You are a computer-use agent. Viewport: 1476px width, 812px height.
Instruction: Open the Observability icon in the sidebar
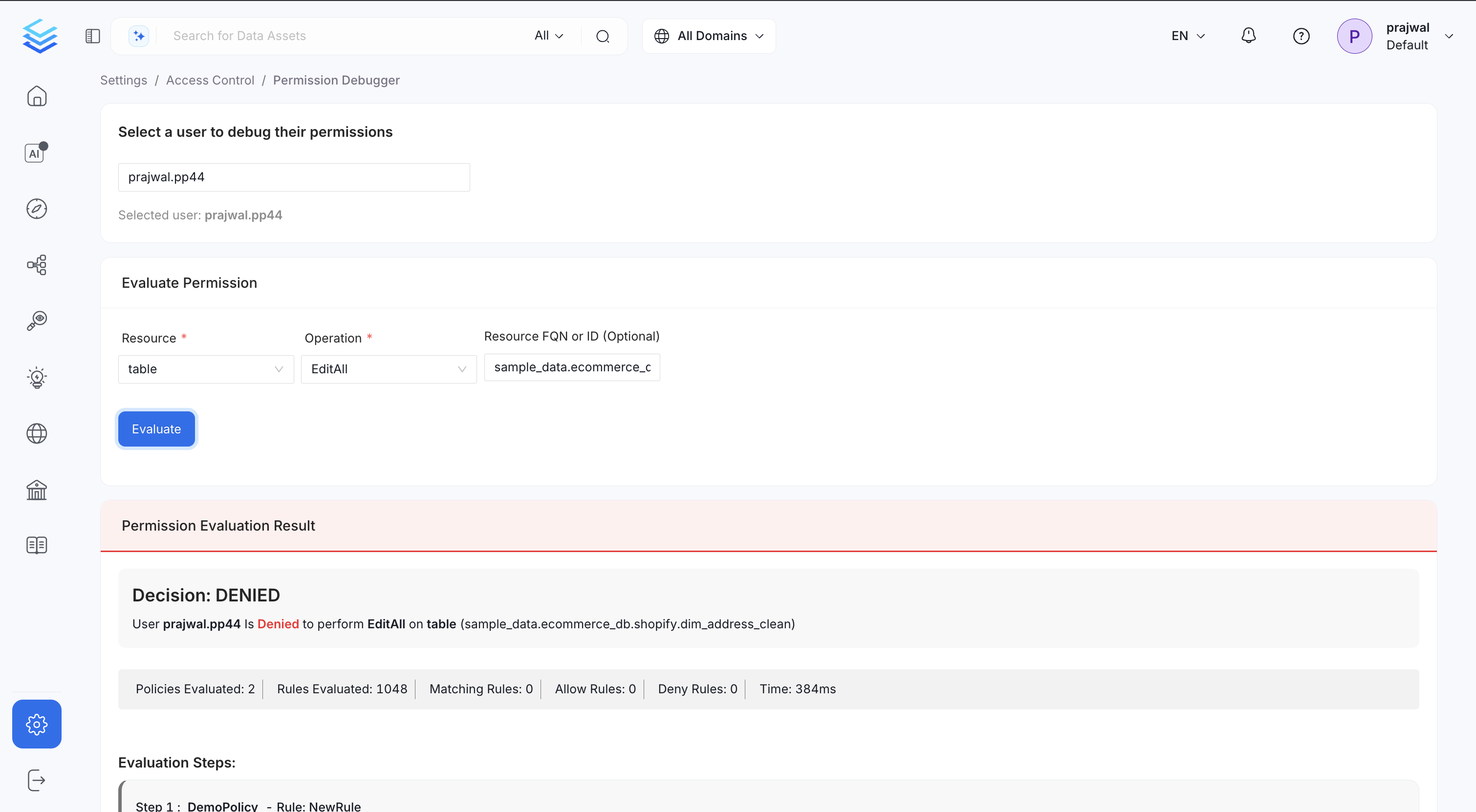37,321
